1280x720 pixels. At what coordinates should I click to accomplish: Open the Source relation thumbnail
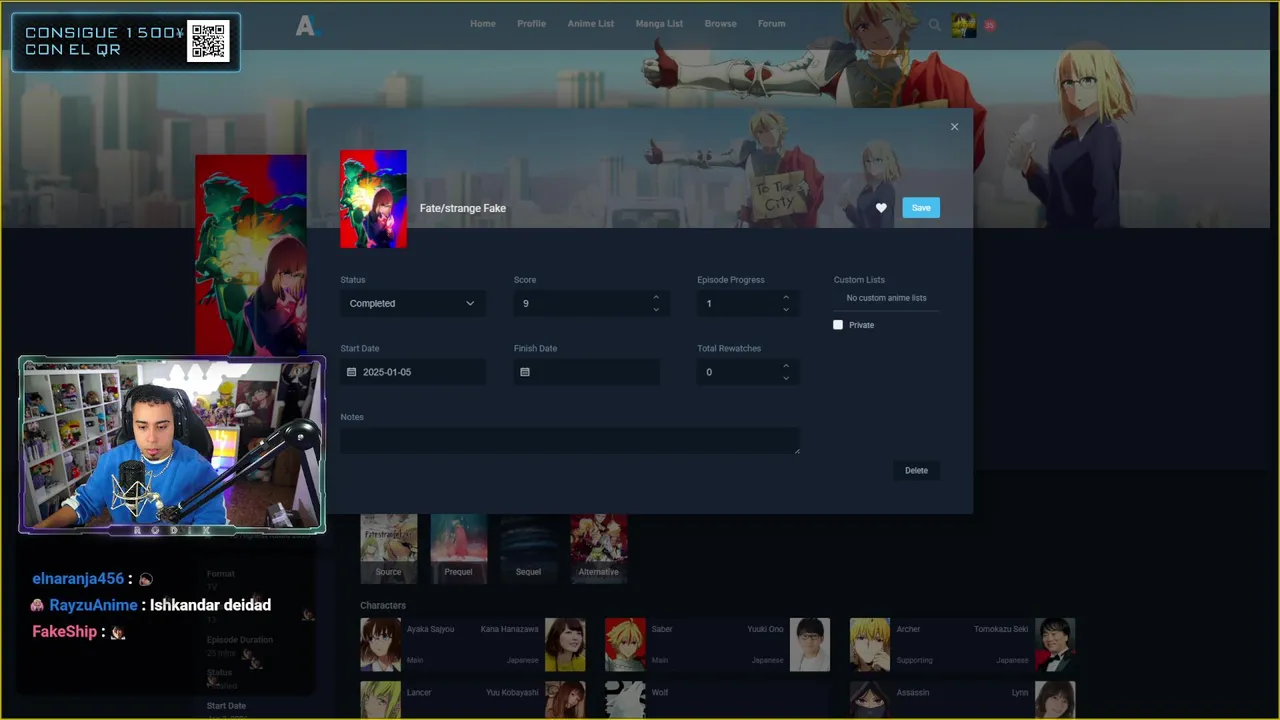(388, 547)
